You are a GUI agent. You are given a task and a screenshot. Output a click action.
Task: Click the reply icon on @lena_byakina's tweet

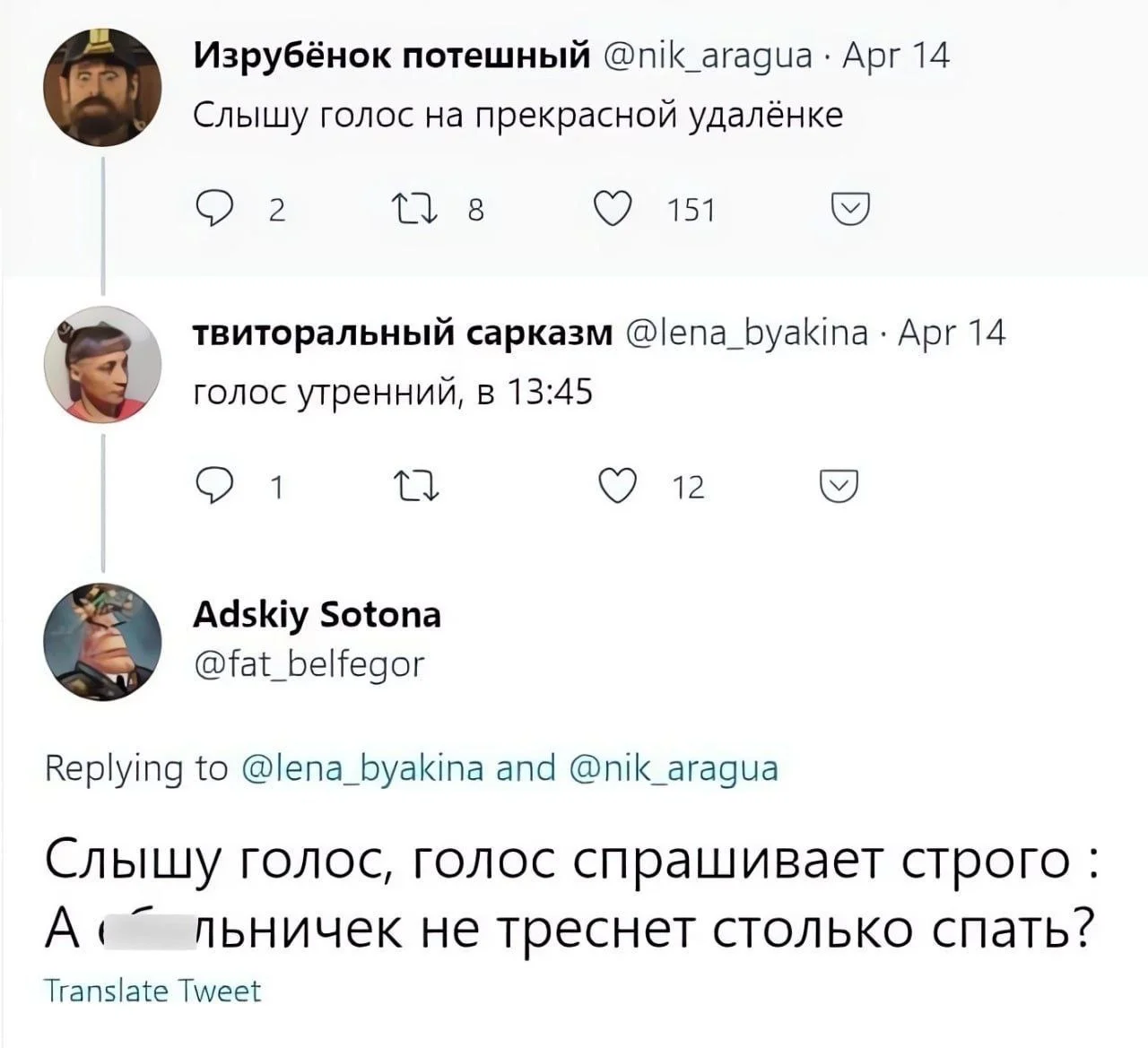[x=215, y=487]
